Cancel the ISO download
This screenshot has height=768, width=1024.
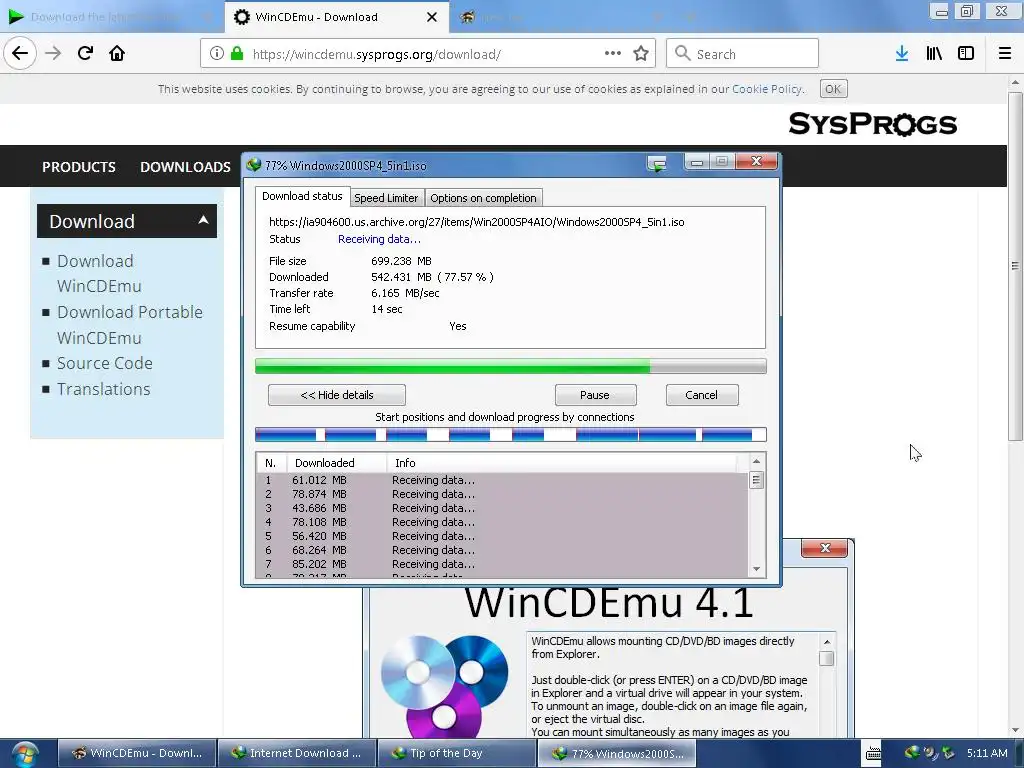[x=701, y=395]
